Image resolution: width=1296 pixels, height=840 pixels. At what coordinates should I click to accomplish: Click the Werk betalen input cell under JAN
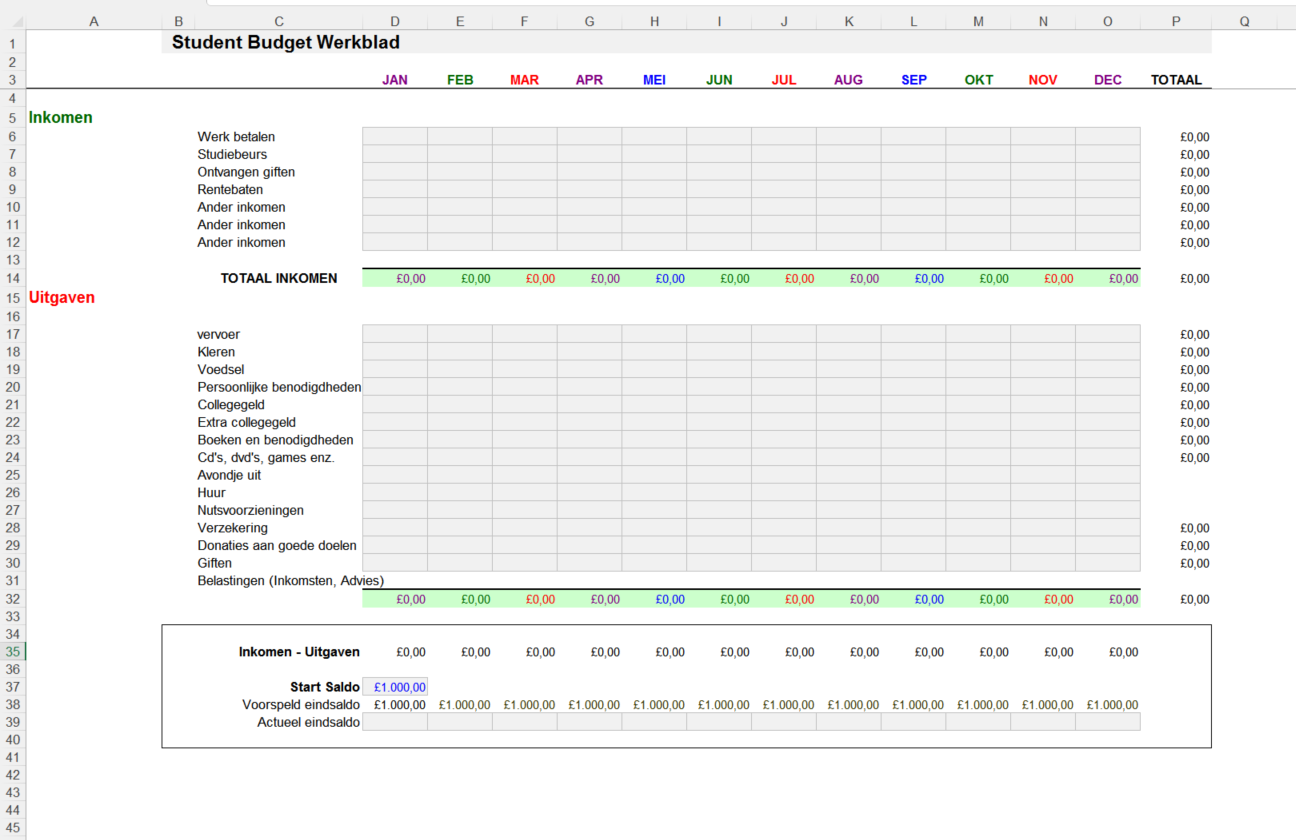tap(395, 137)
